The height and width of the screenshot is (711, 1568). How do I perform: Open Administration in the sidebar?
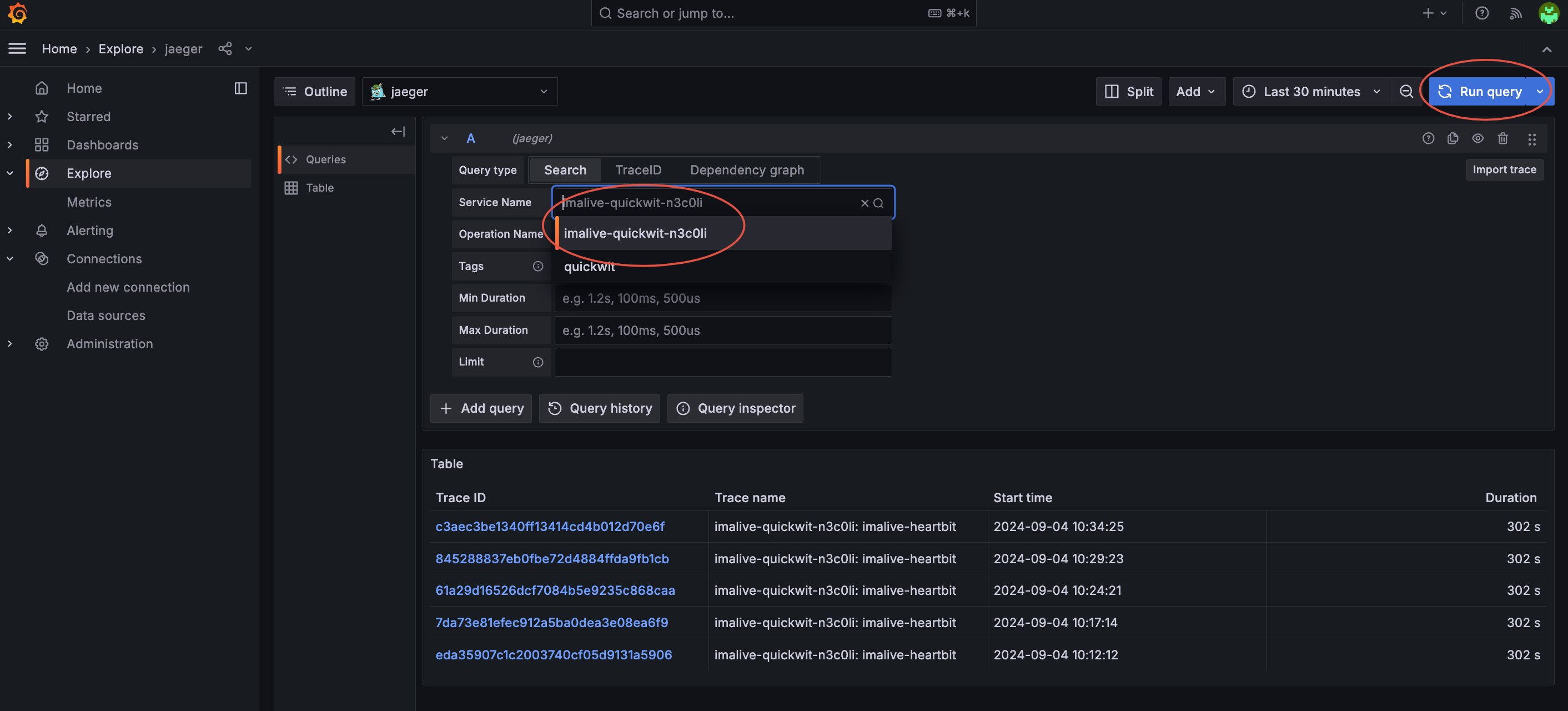109,344
